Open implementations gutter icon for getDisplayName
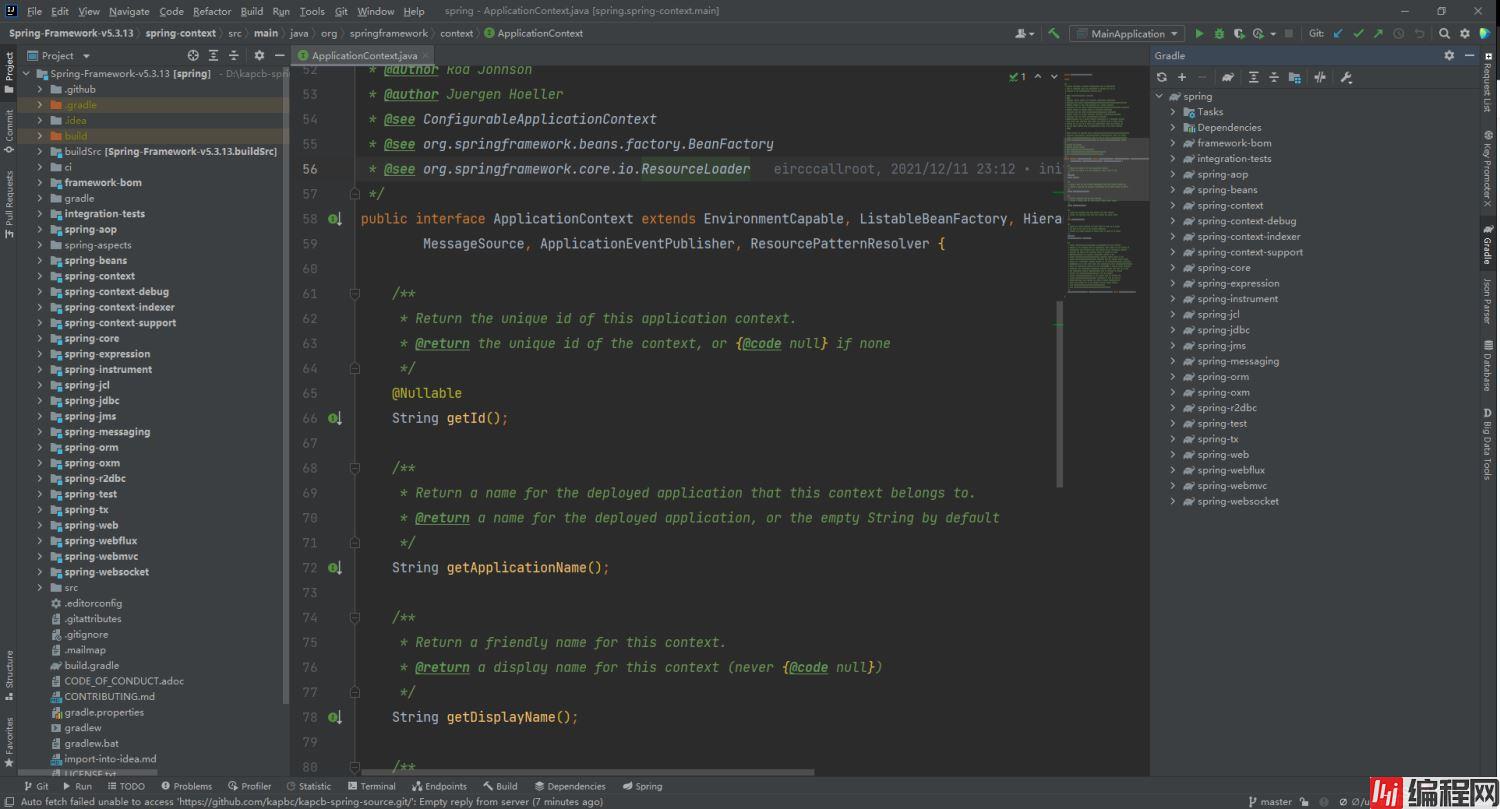The image size is (1500, 809). pos(335,717)
